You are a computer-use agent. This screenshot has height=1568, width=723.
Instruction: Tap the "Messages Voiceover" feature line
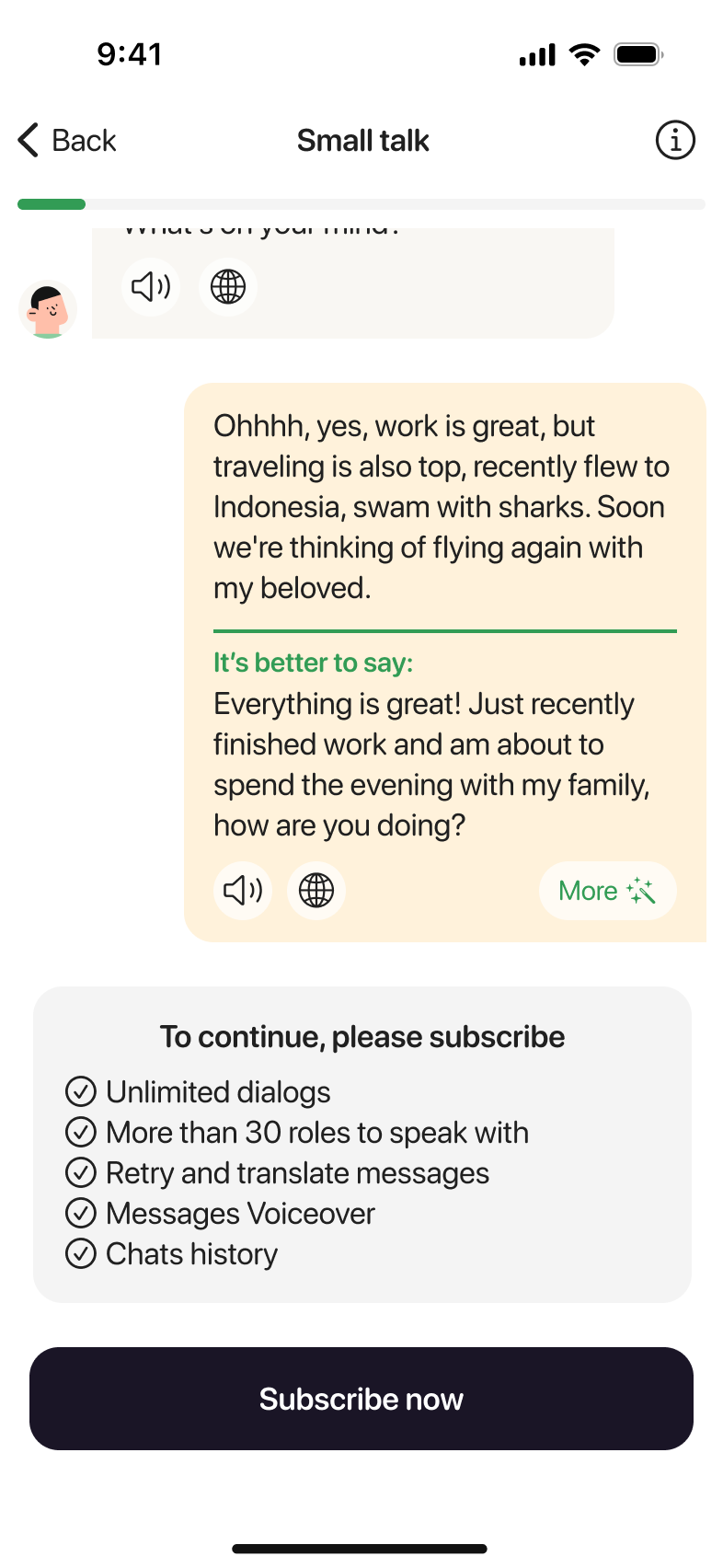240,1214
